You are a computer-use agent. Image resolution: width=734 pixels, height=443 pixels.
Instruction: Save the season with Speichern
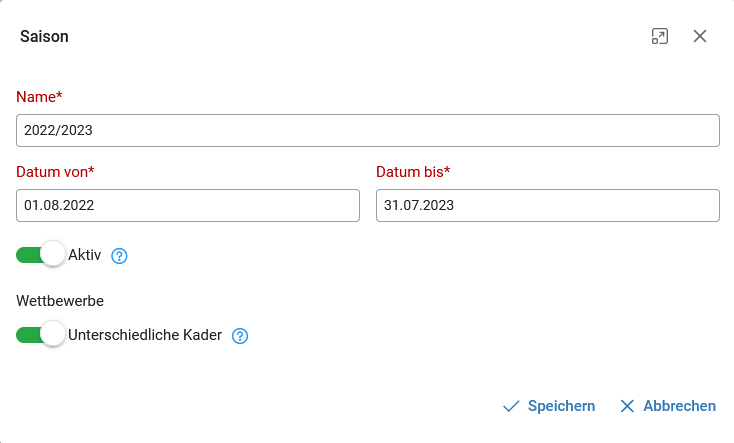(x=561, y=406)
